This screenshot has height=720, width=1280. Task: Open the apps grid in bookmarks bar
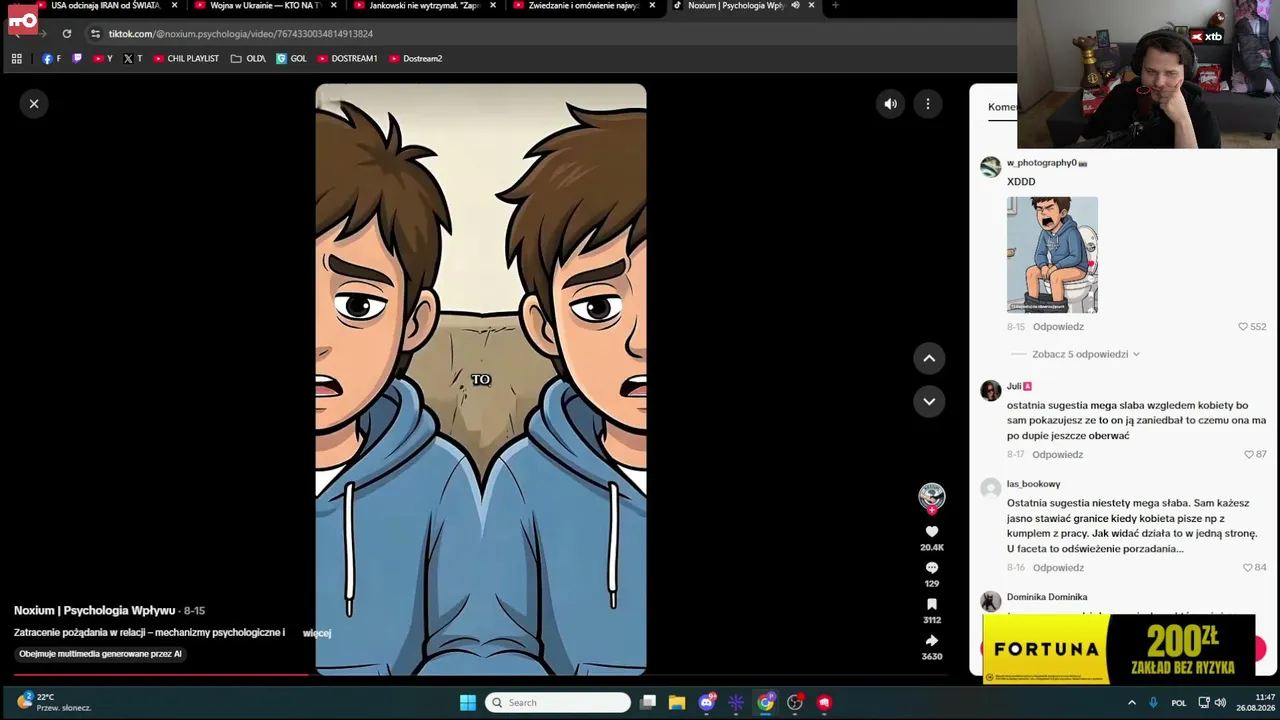click(x=17, y=59)
